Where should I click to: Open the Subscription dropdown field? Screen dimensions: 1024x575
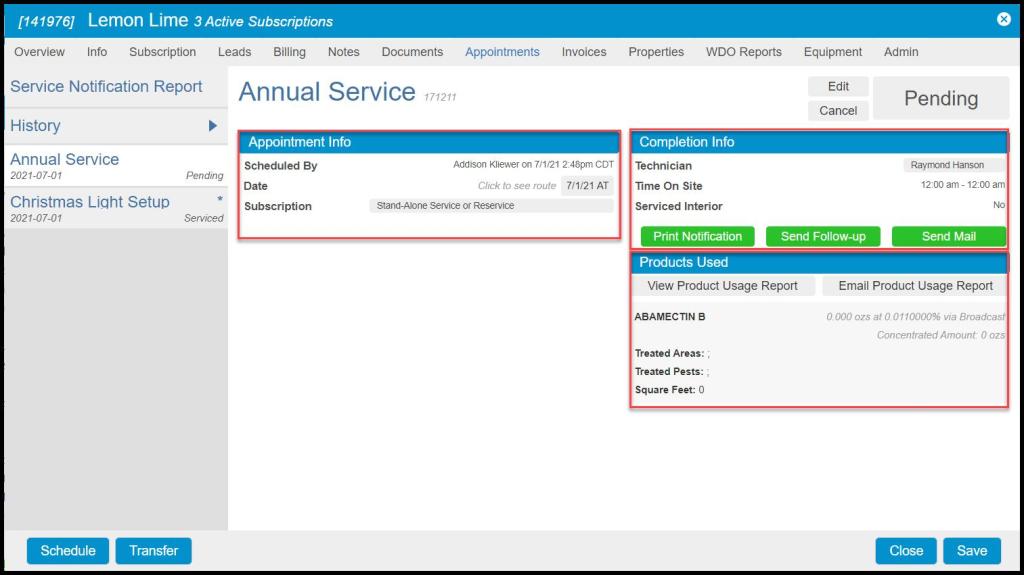[x=491, y=206]
